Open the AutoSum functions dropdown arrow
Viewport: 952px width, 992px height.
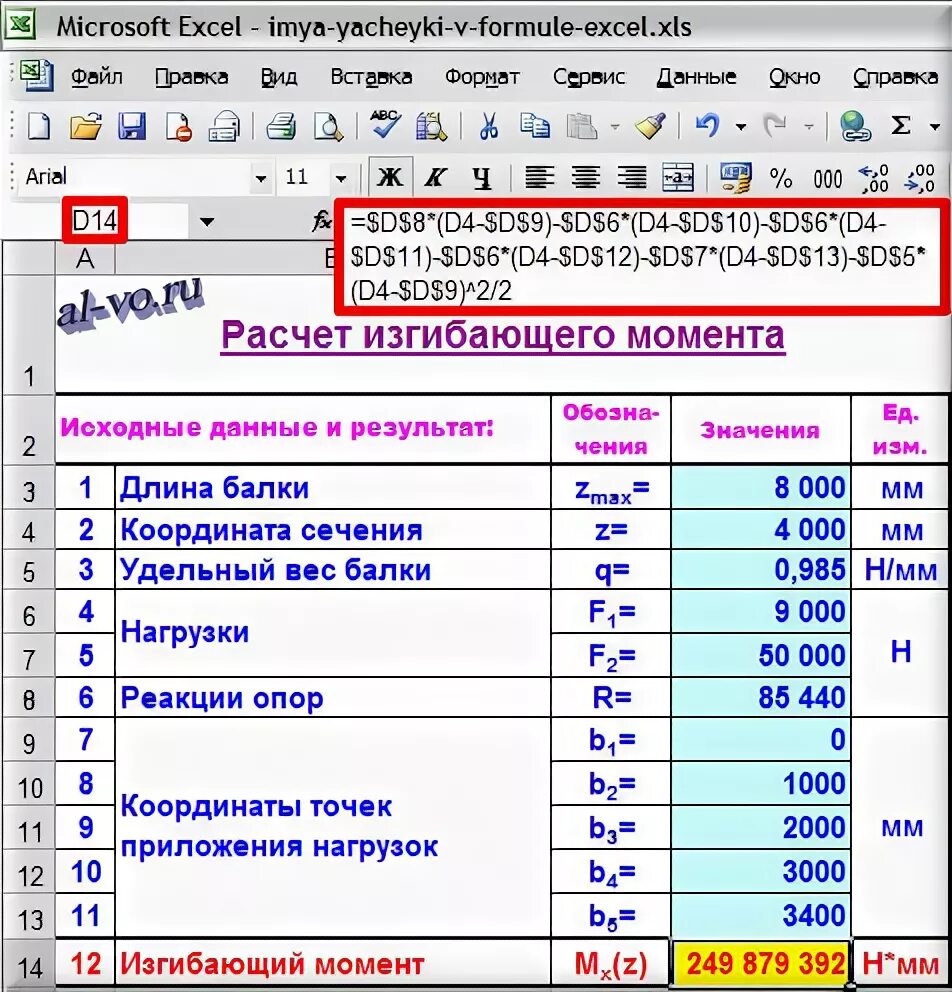(935, 127)
